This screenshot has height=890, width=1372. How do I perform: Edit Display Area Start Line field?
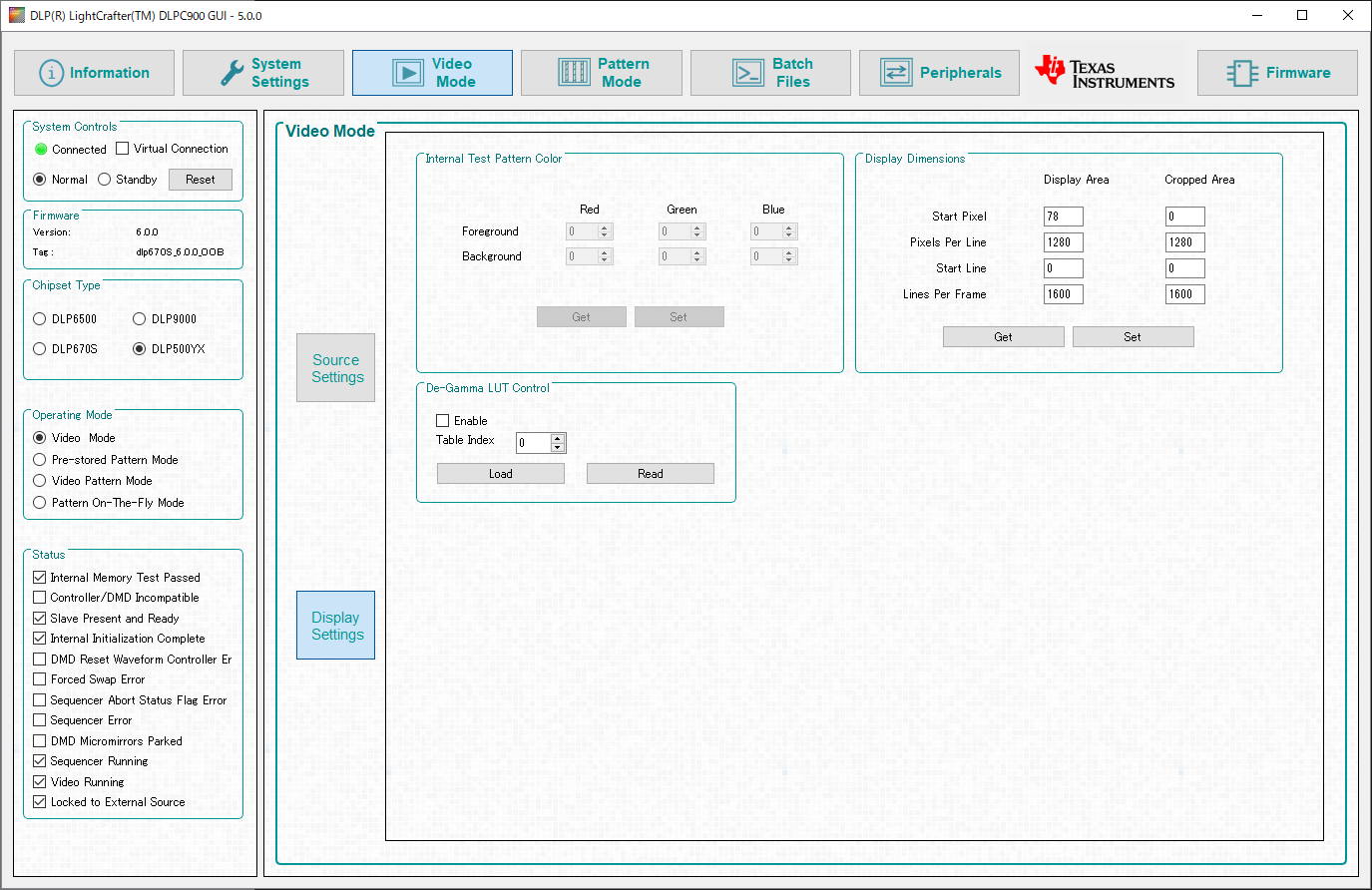click(x=1064, y=268)
